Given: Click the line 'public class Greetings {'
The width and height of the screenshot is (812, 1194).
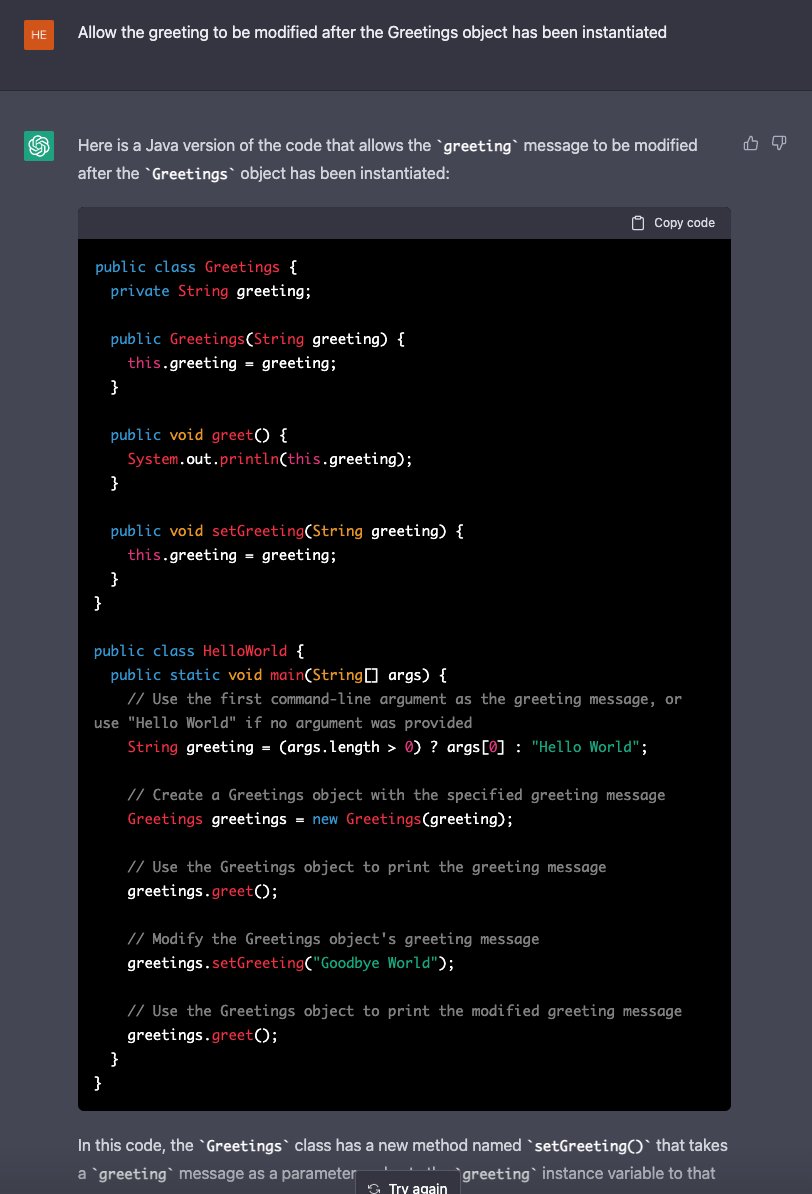Looking at the screenshot, I should (x=197, y=267).
